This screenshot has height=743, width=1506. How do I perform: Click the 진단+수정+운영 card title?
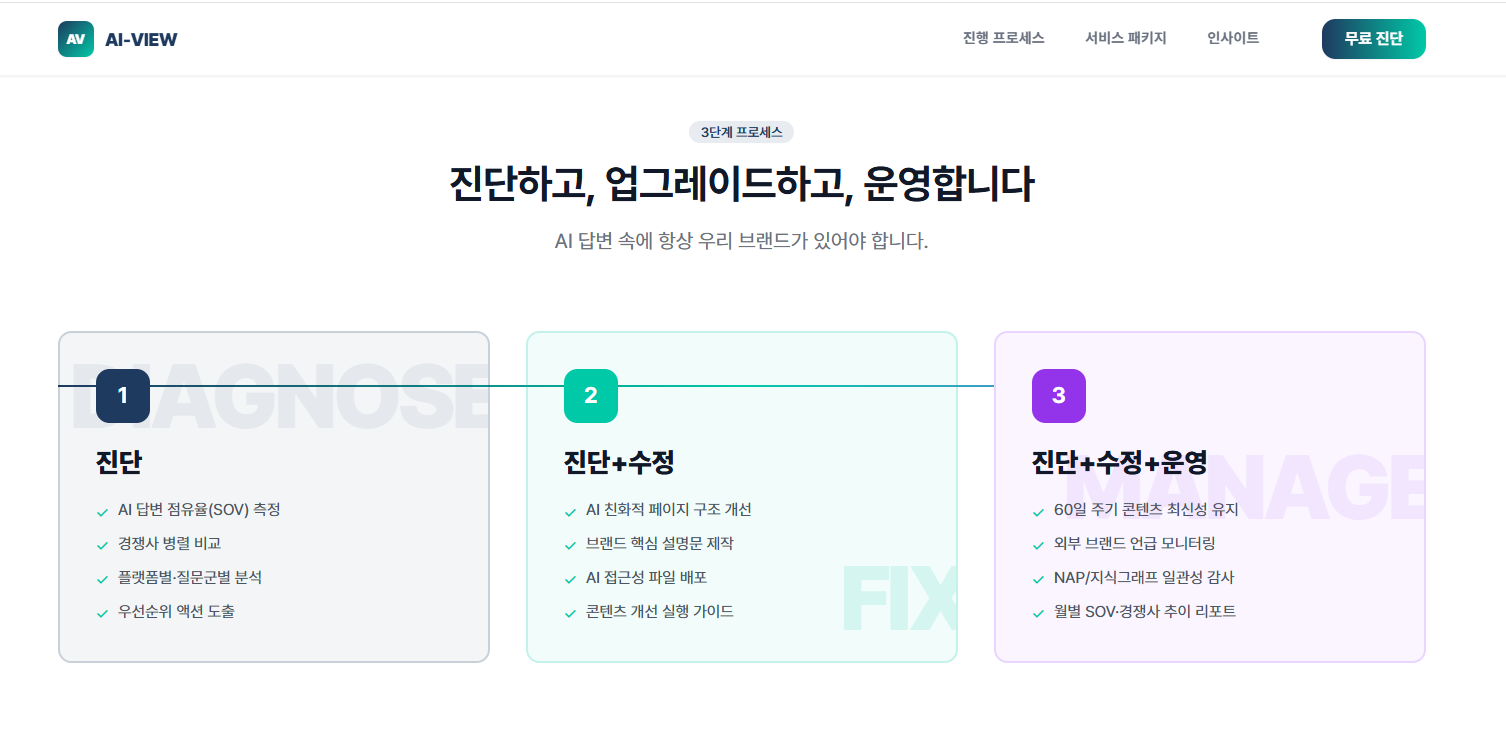point(1119,463)
